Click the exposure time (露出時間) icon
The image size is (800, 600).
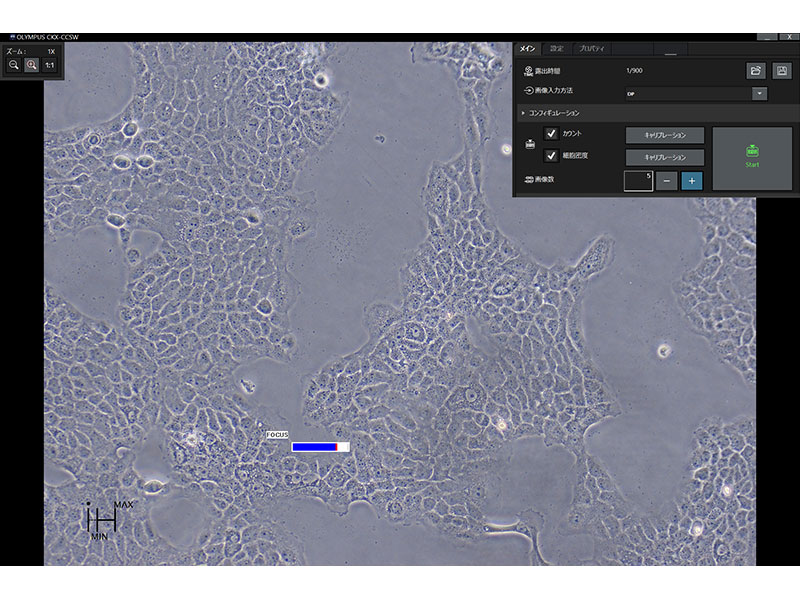(529, 71)
